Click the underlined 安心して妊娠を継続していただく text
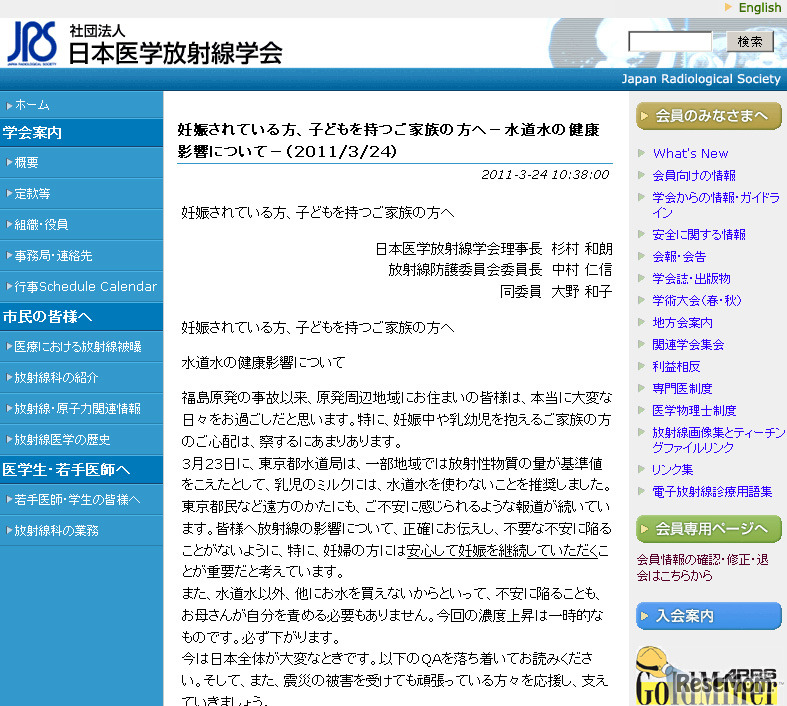This screenshot has height=706, width=787. click(502, 550)
